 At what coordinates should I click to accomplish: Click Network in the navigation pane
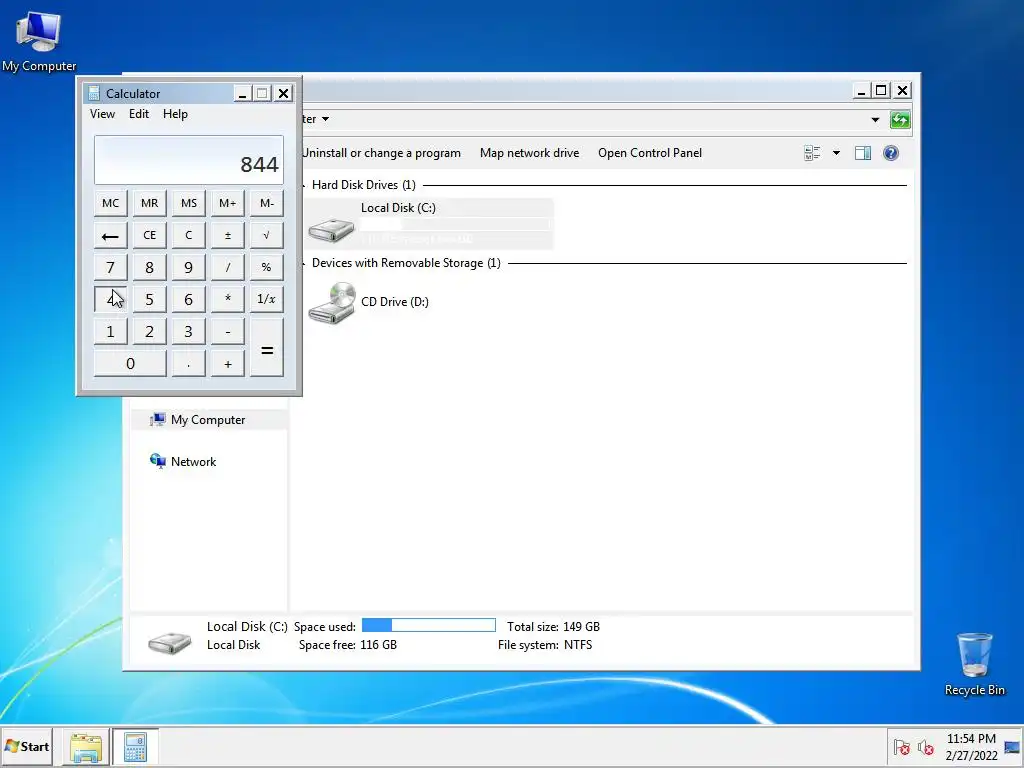pos(193,462)
